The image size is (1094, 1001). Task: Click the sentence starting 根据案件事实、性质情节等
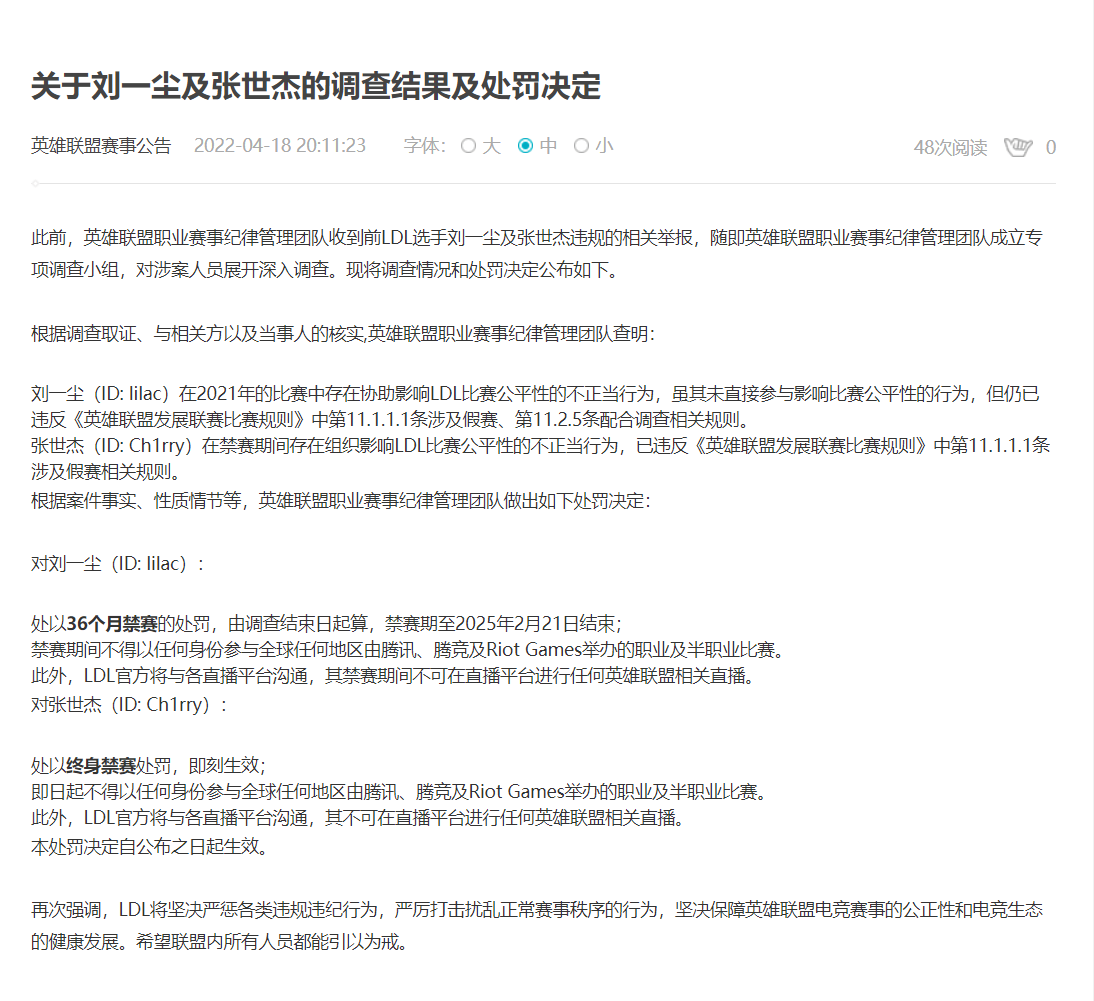pos(342,501)
